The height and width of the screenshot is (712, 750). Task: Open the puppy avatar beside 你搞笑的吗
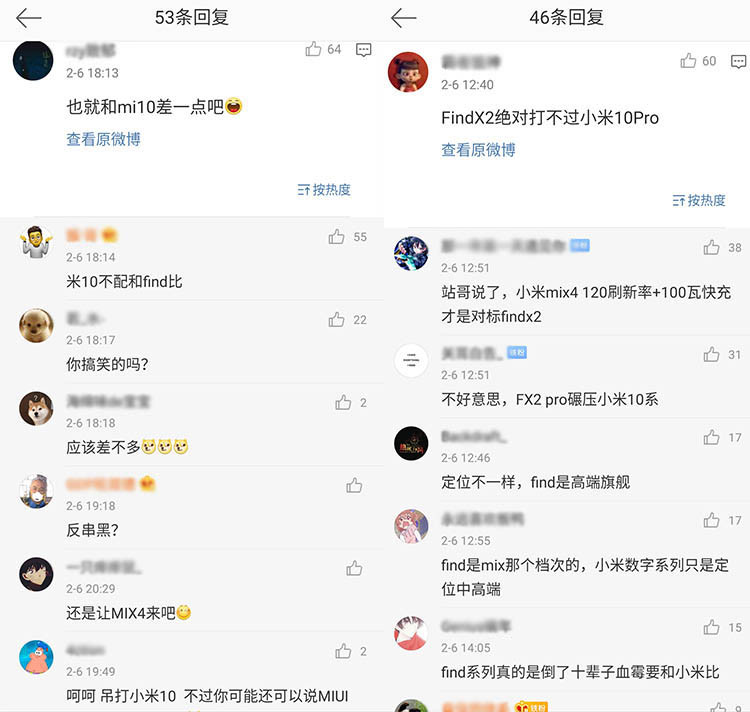36,326
